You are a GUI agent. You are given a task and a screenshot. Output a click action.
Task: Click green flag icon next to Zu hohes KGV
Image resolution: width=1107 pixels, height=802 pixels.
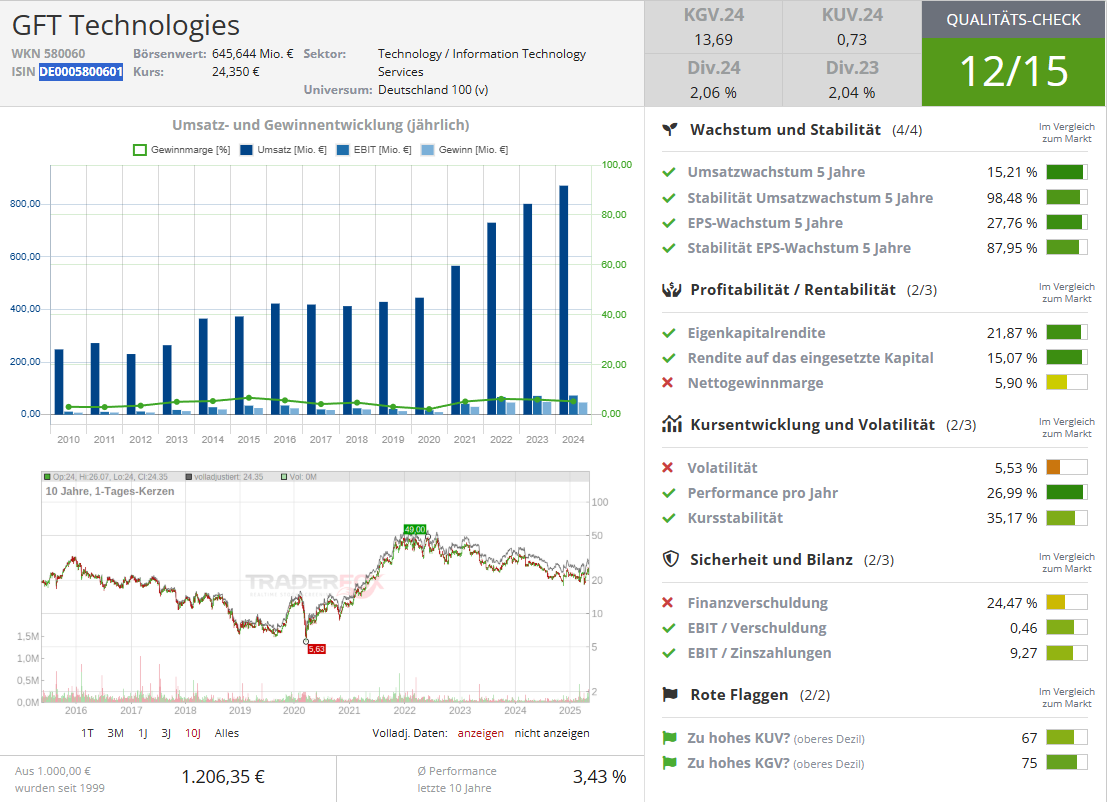(669, 763)
